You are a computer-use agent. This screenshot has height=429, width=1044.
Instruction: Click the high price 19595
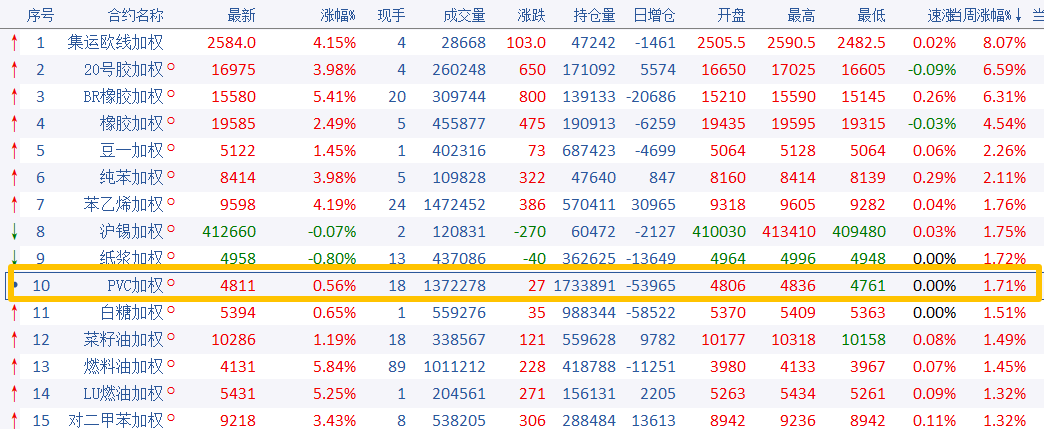click(794, 124)
